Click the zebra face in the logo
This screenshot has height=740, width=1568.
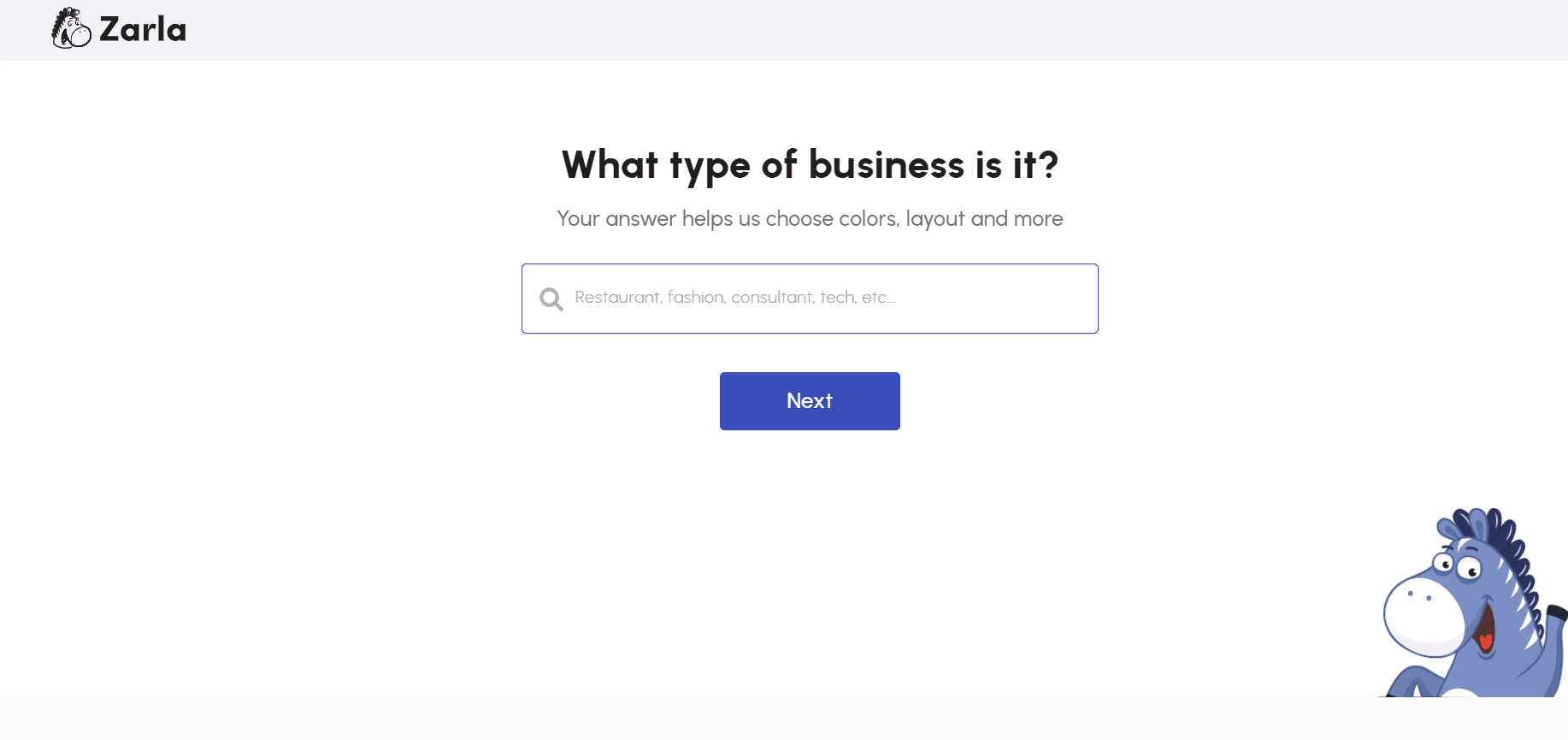coord(70,28)
